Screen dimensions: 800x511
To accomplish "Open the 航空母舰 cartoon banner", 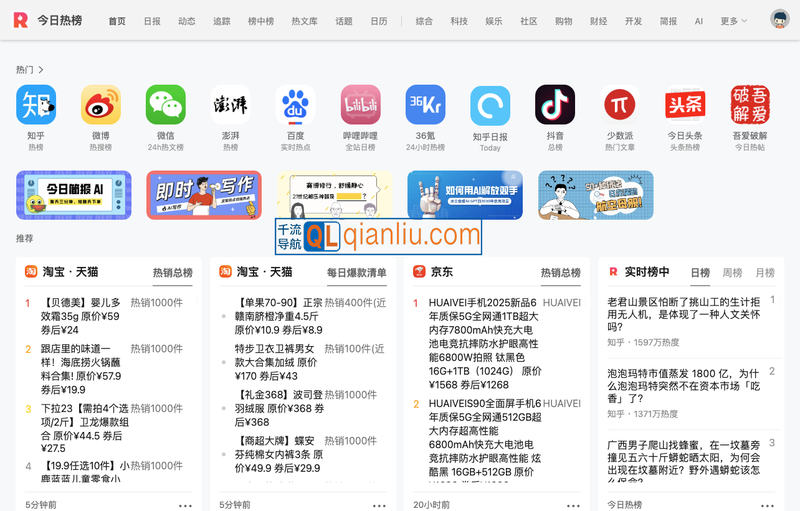I will click(595, 195).
